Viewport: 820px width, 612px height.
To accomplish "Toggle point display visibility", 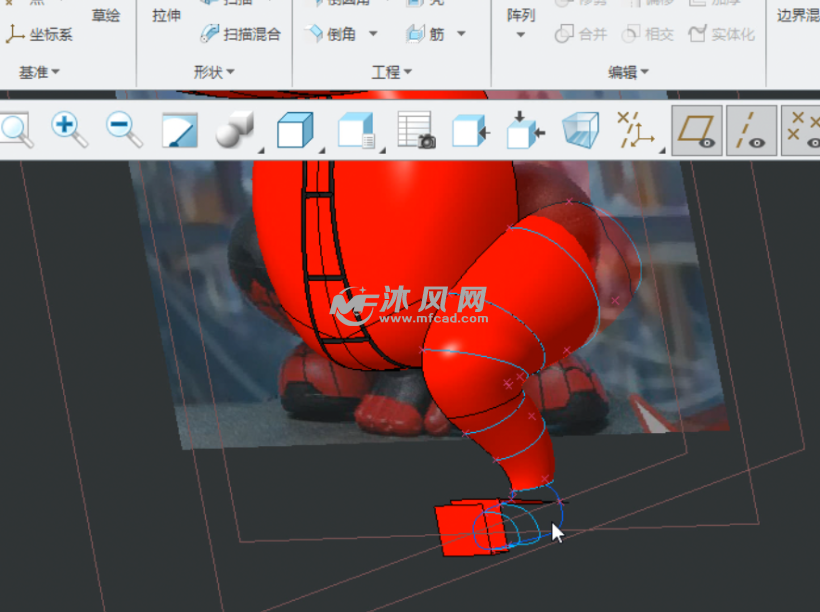I will [x=801, y=130].
